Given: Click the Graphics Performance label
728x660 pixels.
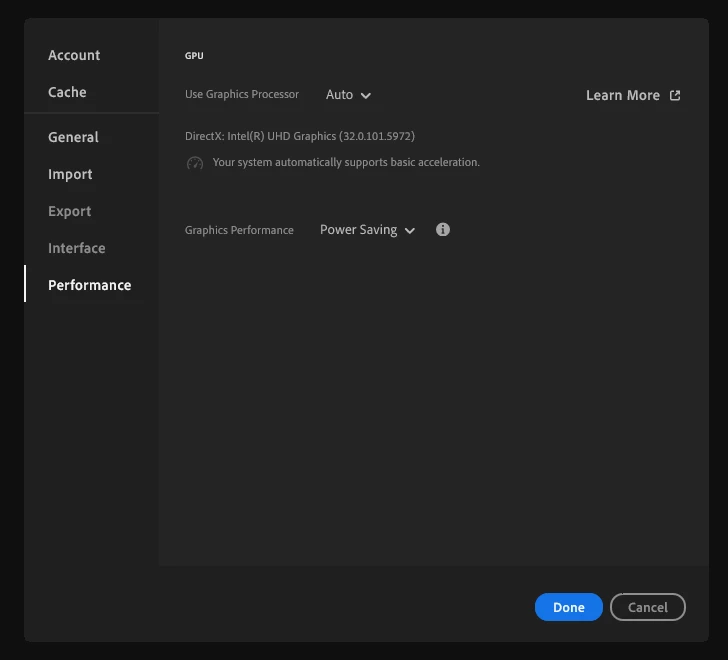Looking at the screenshot, I should (239, 230).
